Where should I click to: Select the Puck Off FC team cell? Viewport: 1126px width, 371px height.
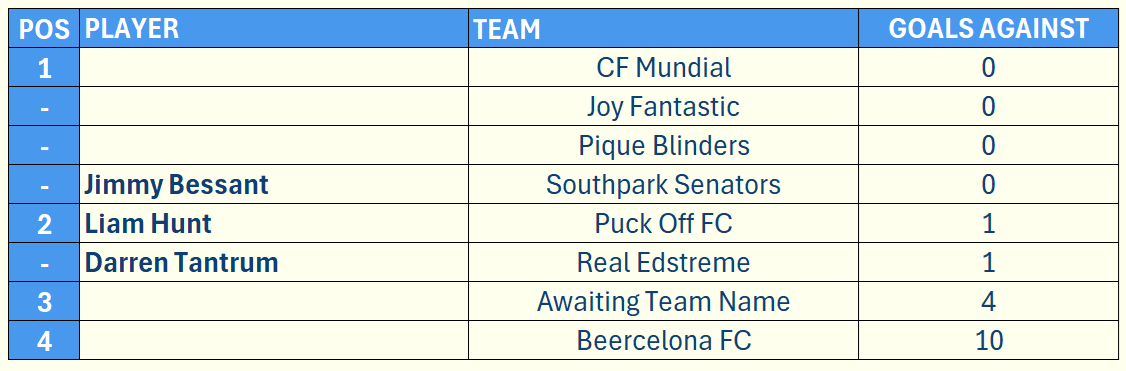click(x=664, y=223)
